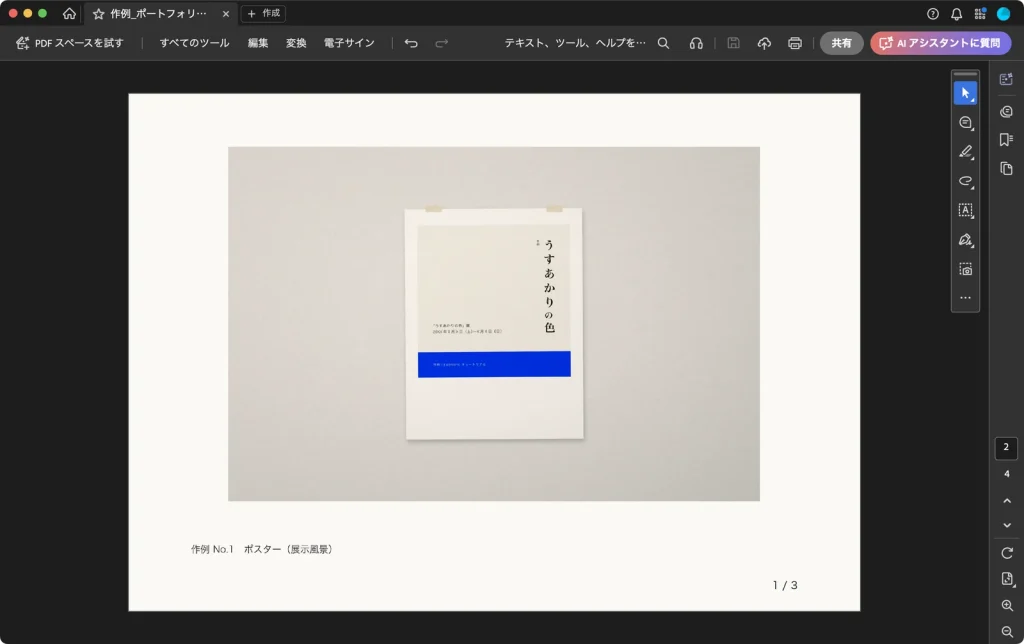Select the comment note tool

tap(965, 123)
